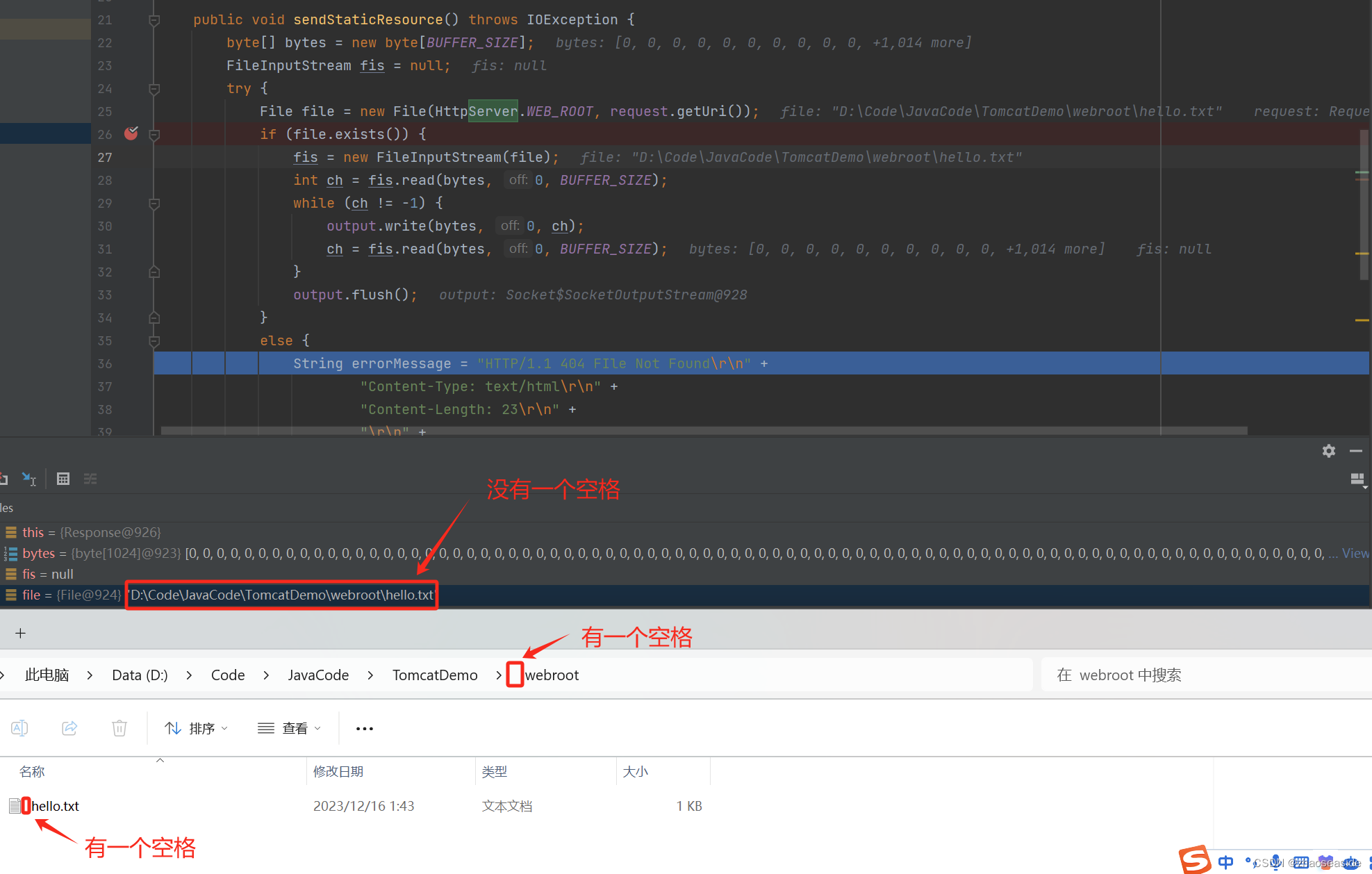
Task: Click the webroot breadcrumb segment
Action: pyautogui.click(x=552, y=675)
